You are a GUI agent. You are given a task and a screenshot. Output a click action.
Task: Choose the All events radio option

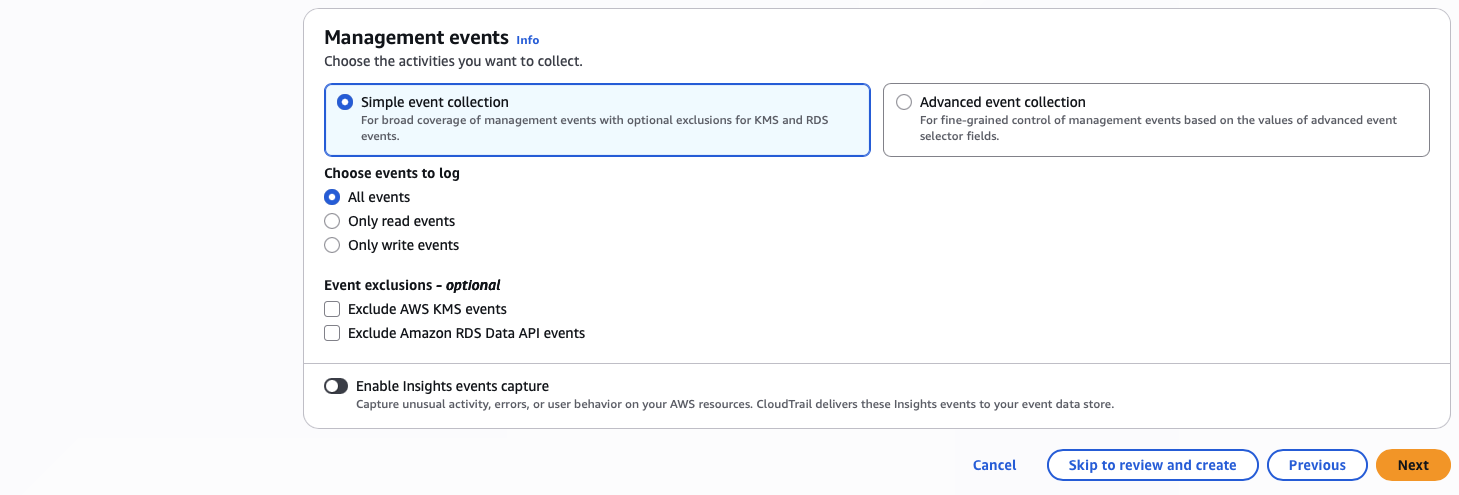pos(332,197)
